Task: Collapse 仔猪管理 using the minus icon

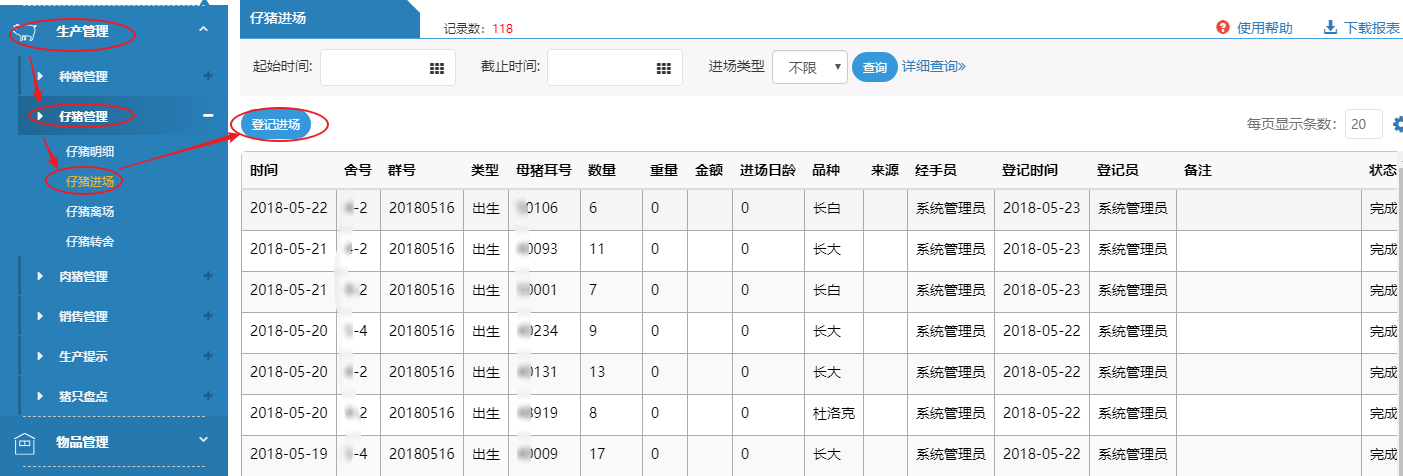Action: click(208, 116)
